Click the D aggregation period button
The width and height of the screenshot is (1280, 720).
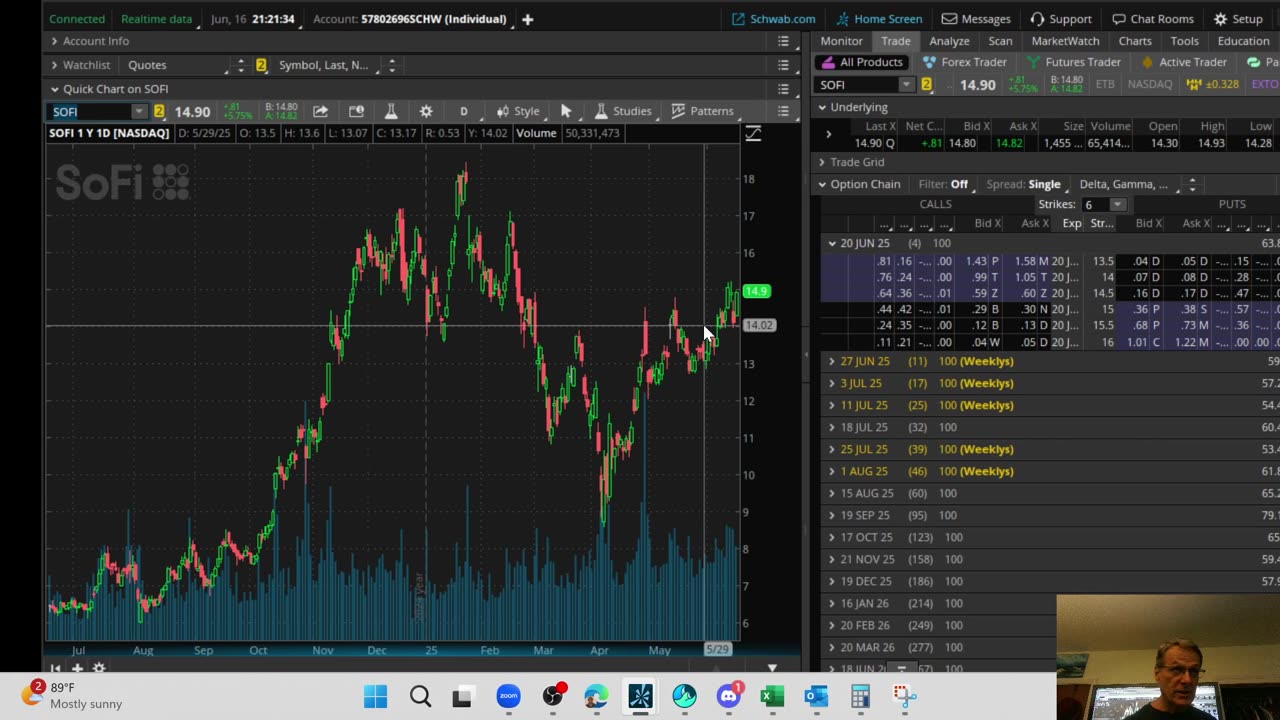463,111
